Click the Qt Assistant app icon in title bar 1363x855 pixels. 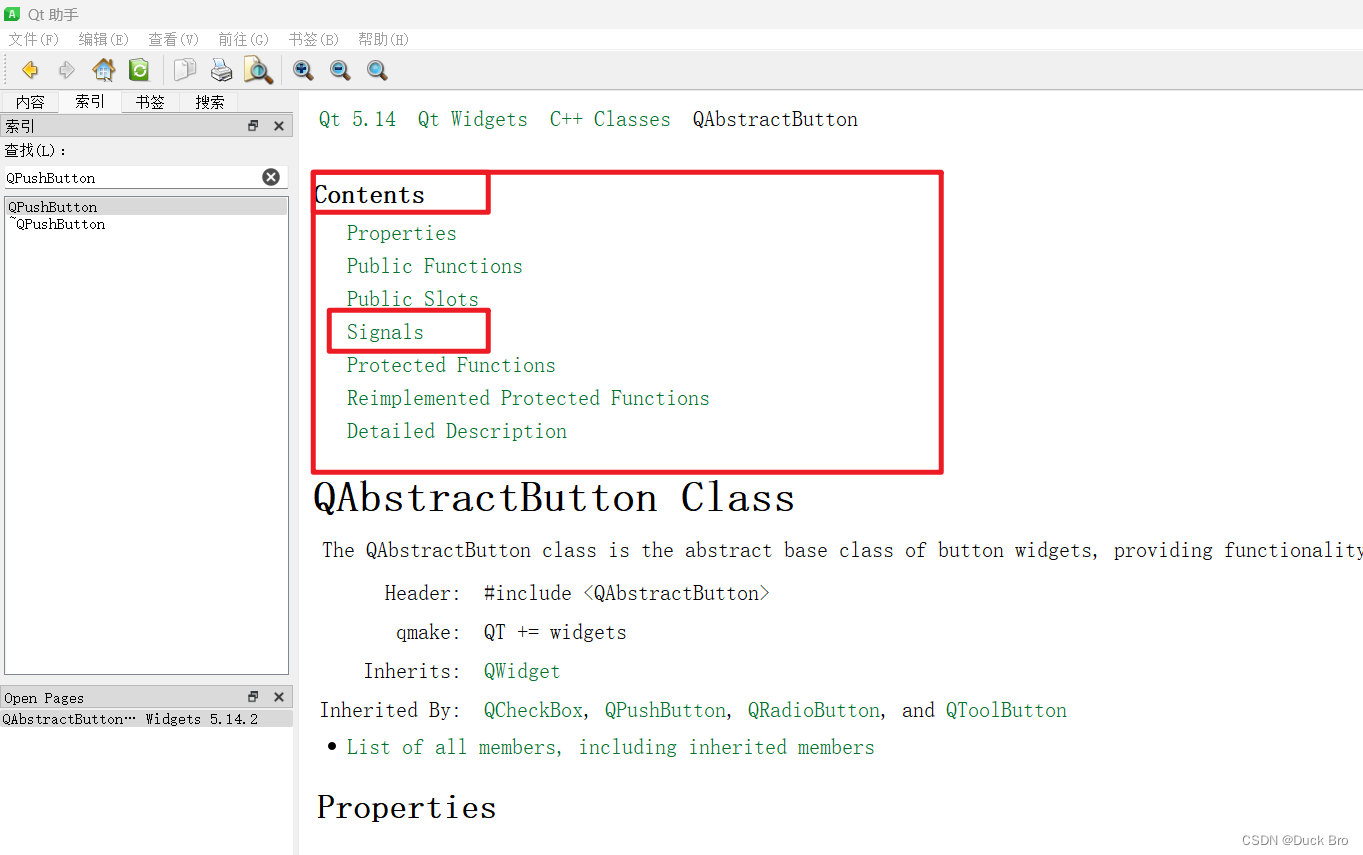coord(13,14)
